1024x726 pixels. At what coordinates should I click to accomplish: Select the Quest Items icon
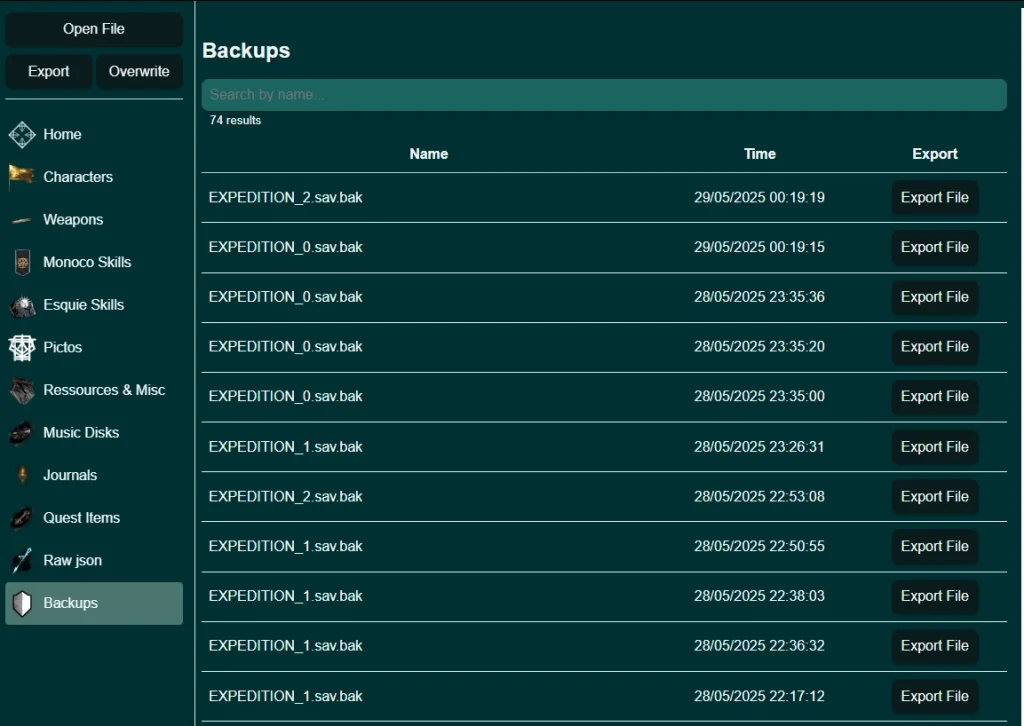click(22, 518)
